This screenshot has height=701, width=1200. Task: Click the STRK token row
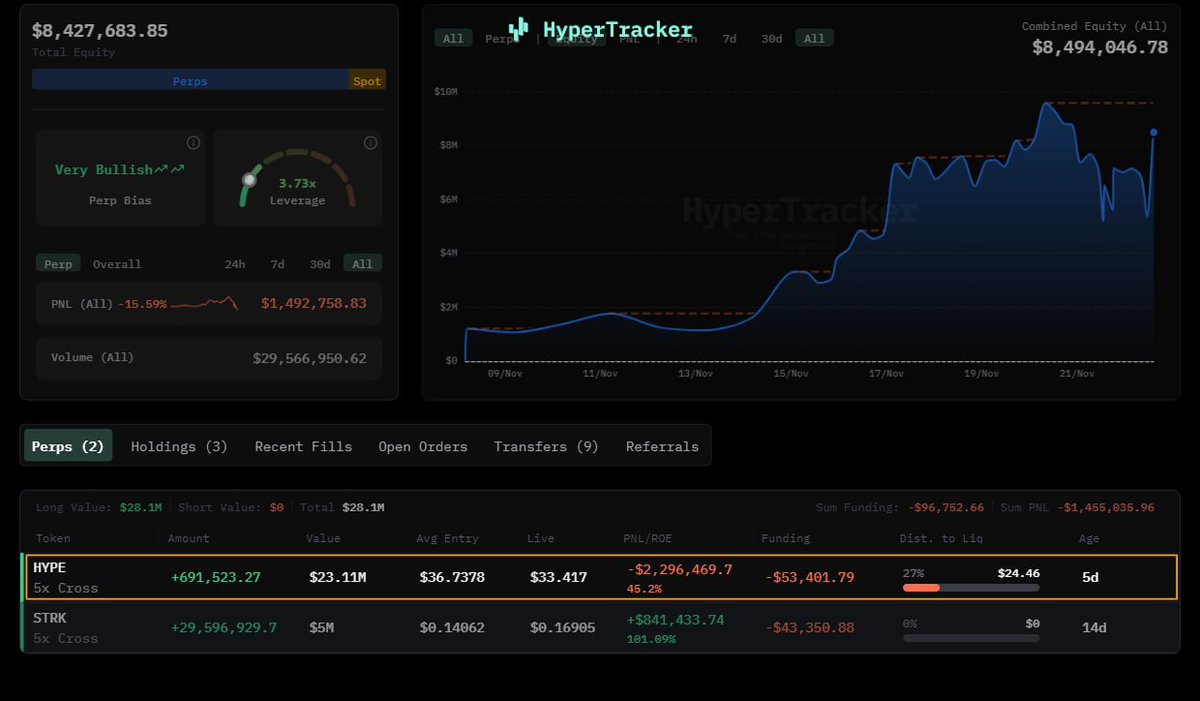598,627
